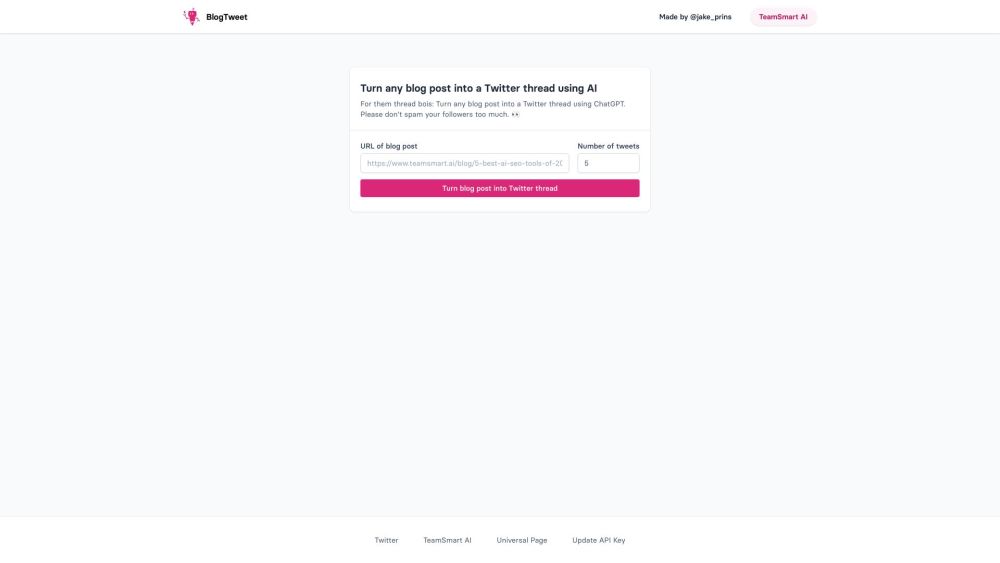Open the Made by @jake_prins link
The image size is (1000, 563).
695,17
